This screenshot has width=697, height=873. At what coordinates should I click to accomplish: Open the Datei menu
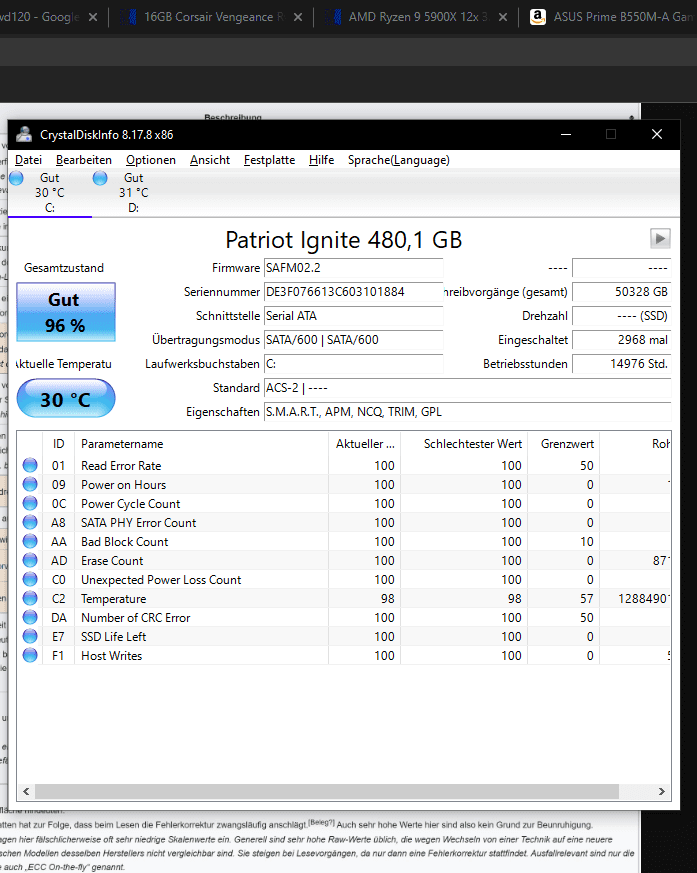click(x=28, y=160)
